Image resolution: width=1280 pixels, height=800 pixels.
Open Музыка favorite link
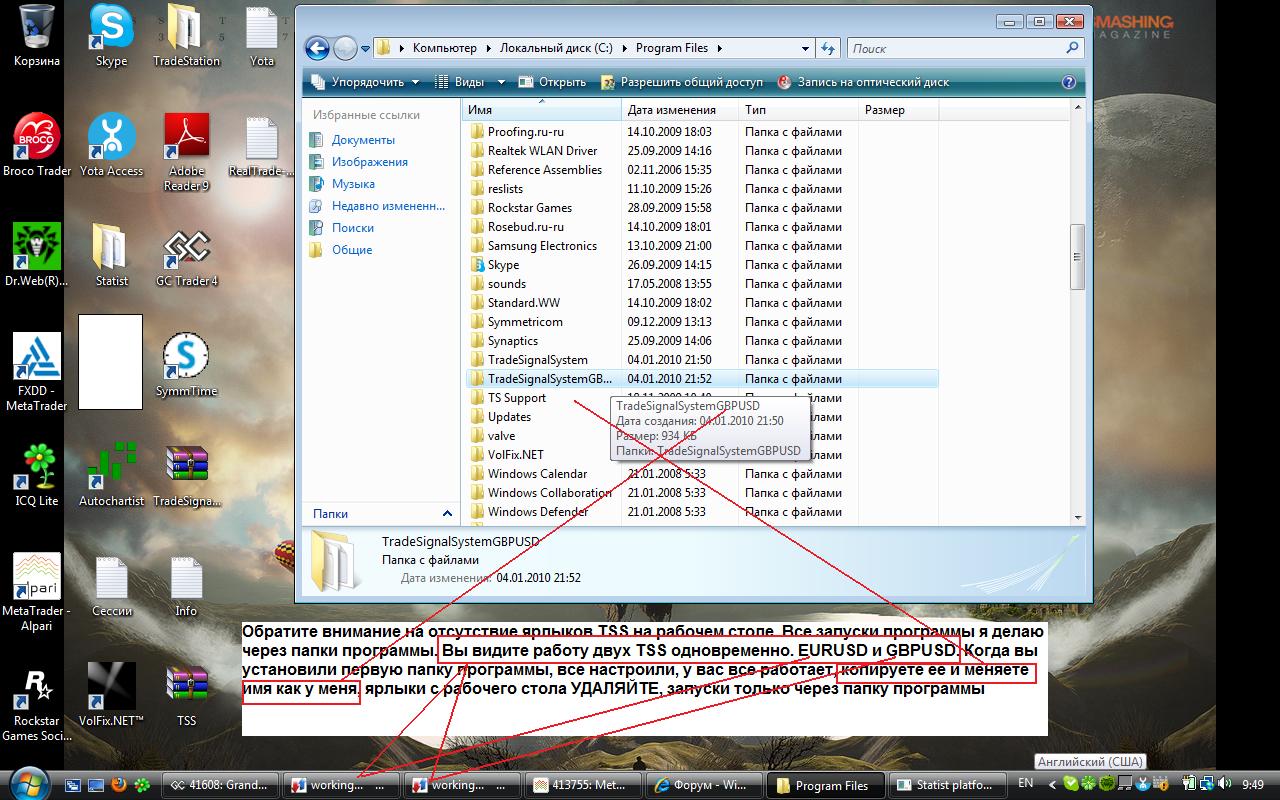click(353, 184)
